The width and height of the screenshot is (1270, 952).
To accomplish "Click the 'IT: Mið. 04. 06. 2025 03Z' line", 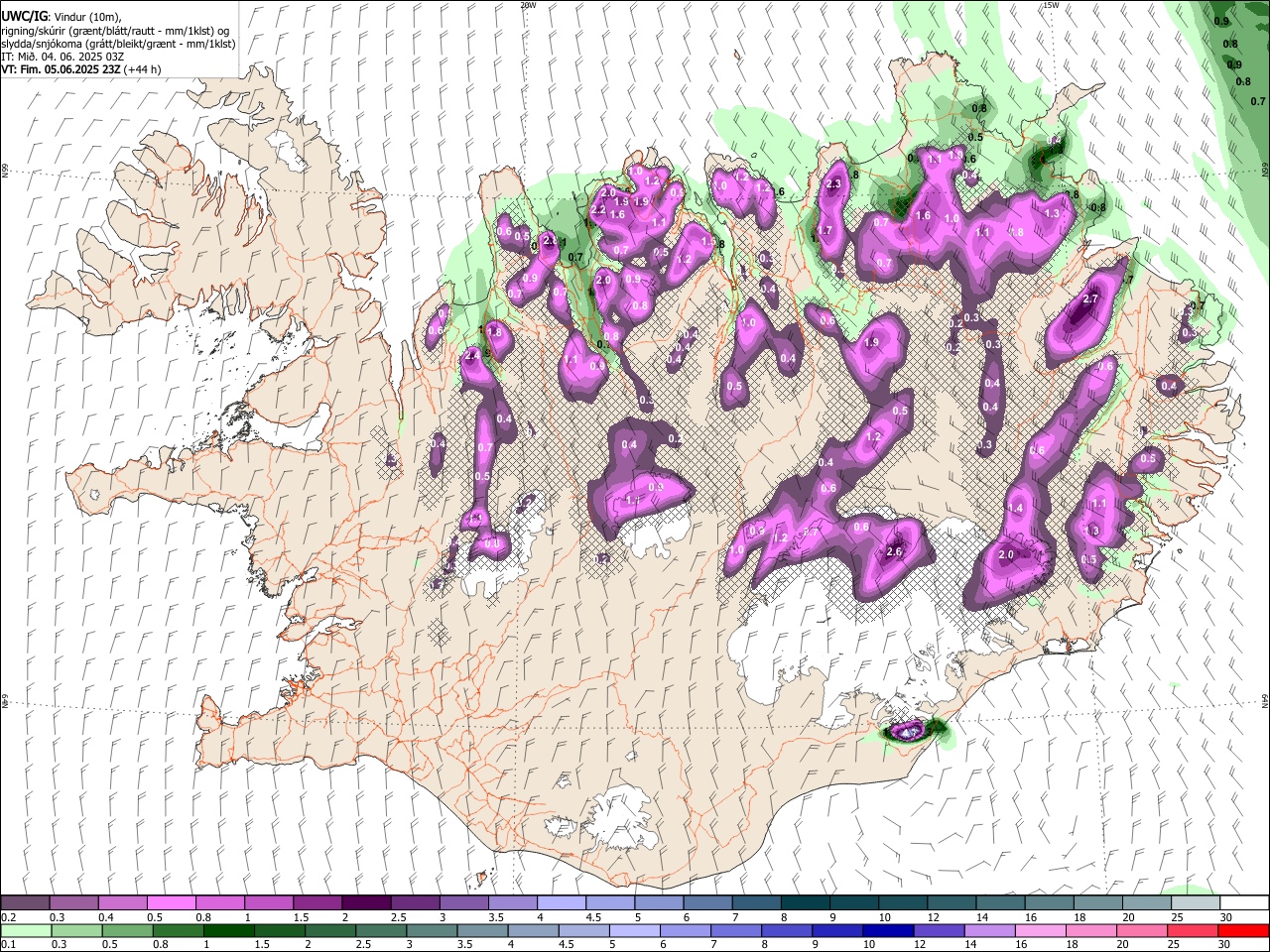I will (x=63, y=57).
